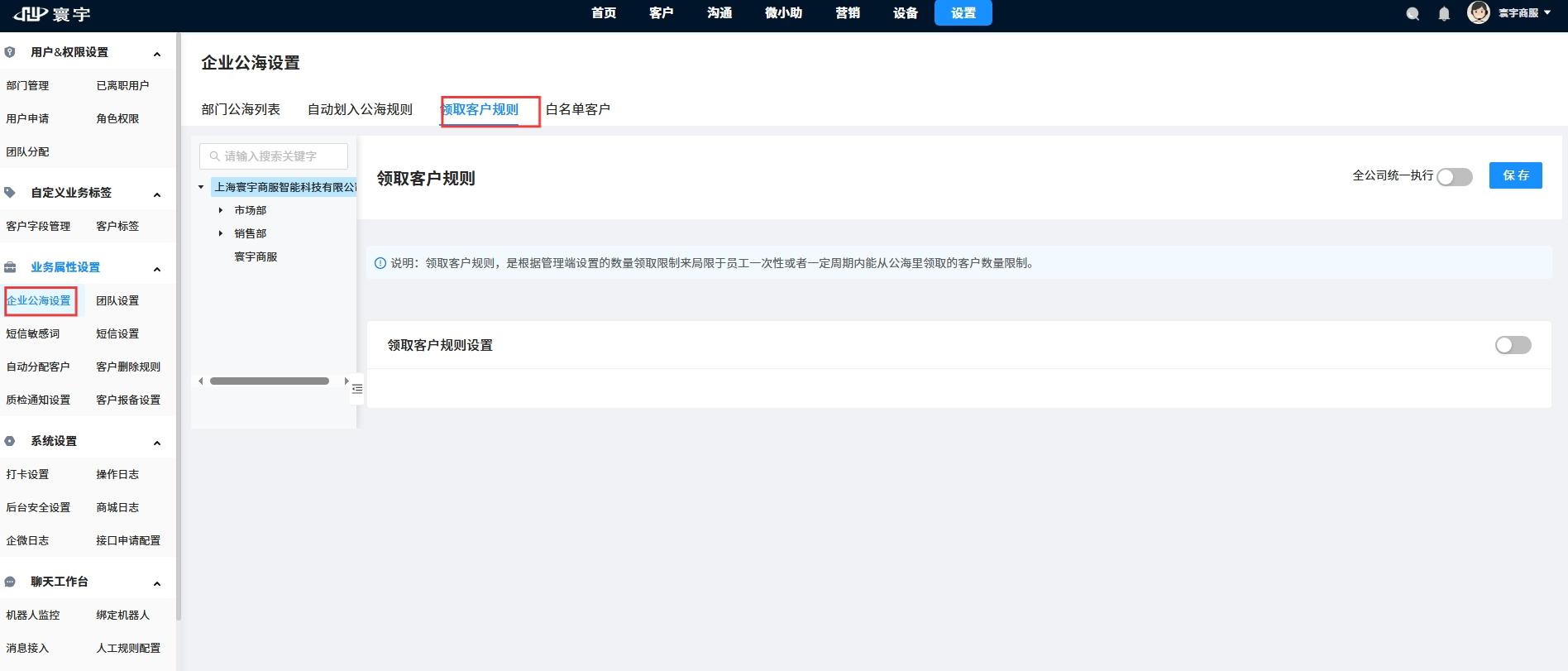
Task: Open 操作日志 in sidebar
Action: tap(117, 474)
